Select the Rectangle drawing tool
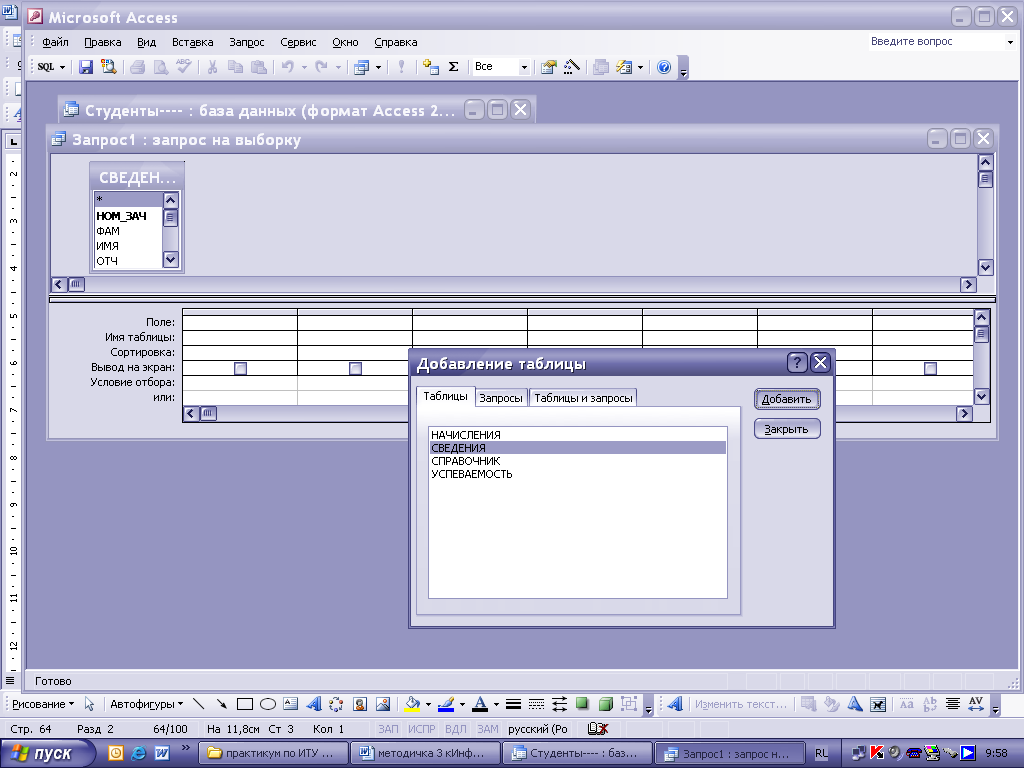The width and height of the screenshot is (1024, 768). (245, 704)
